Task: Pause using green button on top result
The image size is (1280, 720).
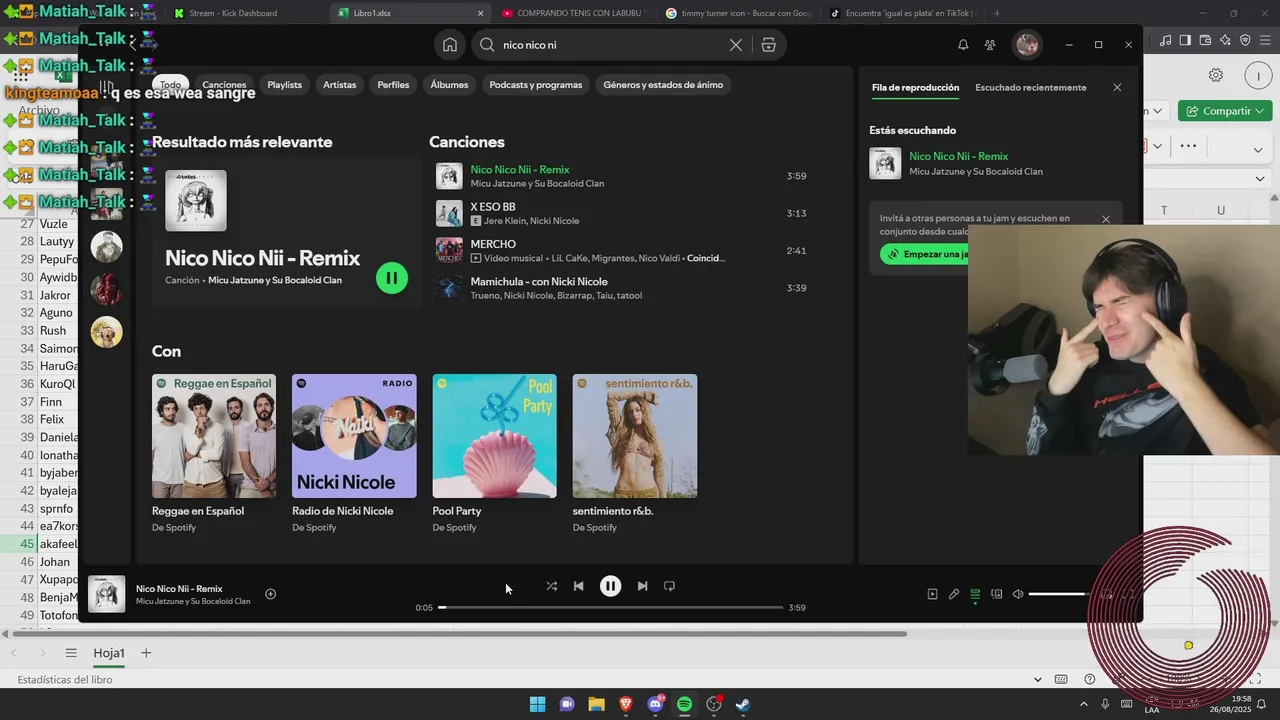Action: pyautogui.click(x=392, y=278)
